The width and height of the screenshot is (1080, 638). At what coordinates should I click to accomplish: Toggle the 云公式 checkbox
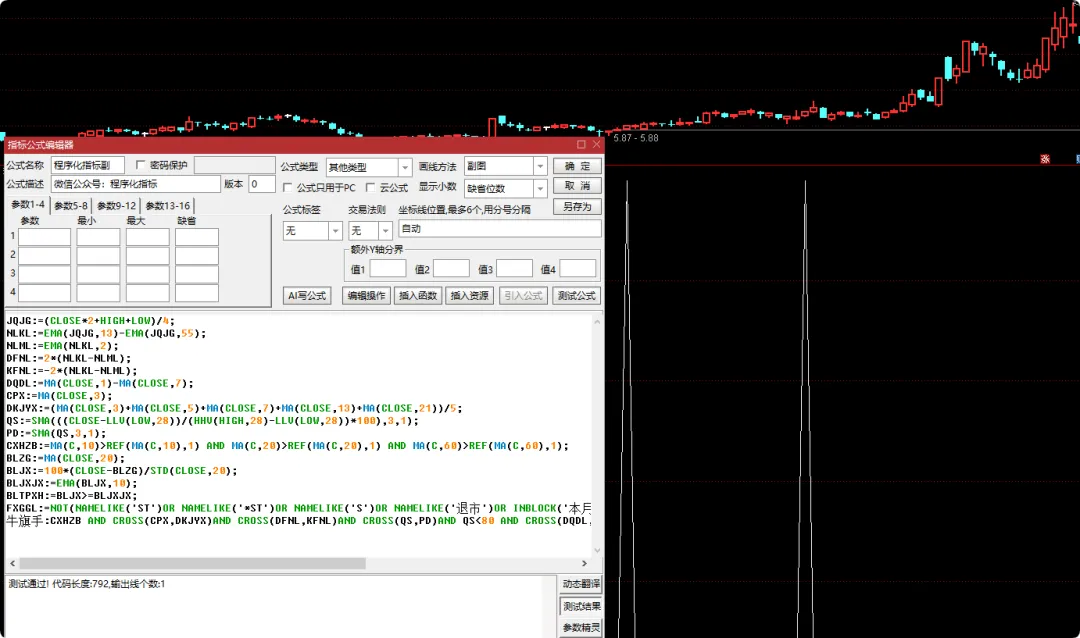tap(371, 187)
